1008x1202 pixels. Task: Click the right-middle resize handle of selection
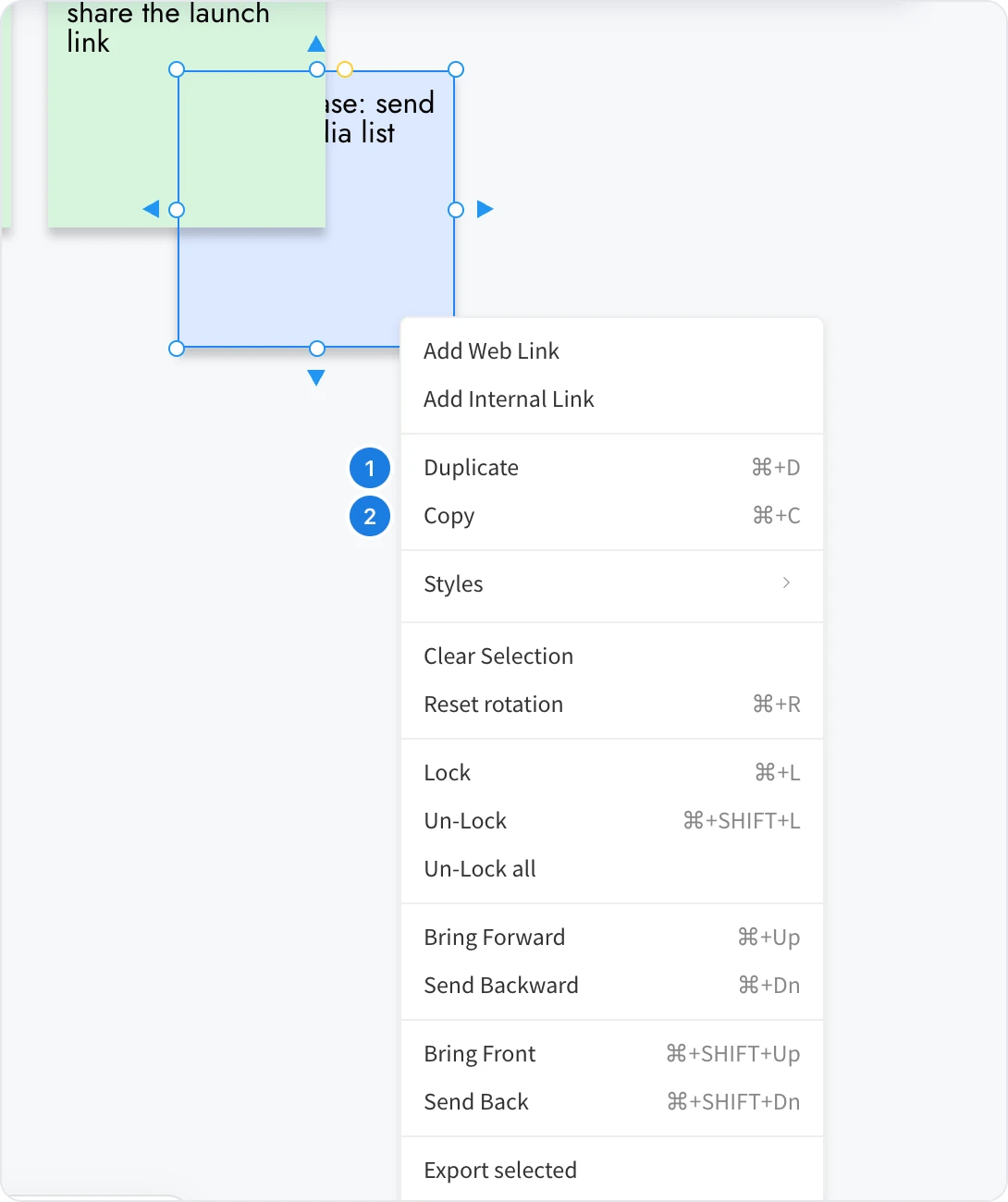456,210
